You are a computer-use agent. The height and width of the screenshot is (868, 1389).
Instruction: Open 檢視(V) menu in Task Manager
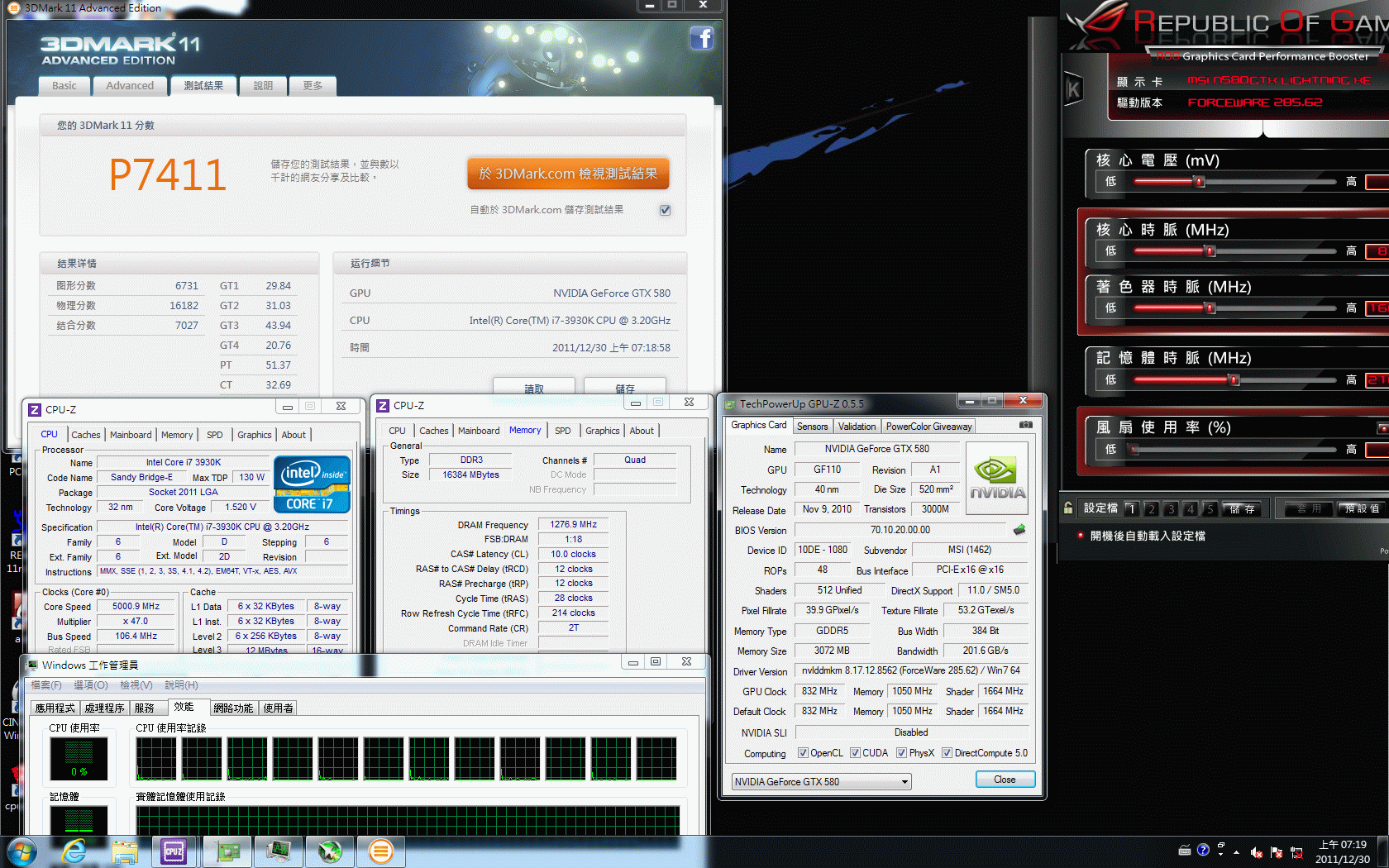point(136,685)
